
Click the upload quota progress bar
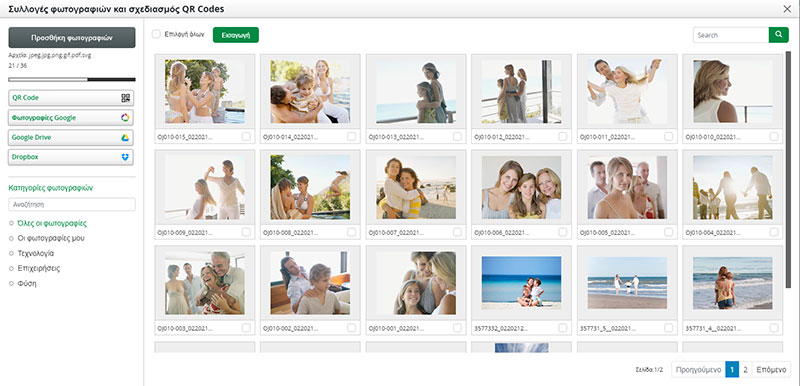[72, 80]
